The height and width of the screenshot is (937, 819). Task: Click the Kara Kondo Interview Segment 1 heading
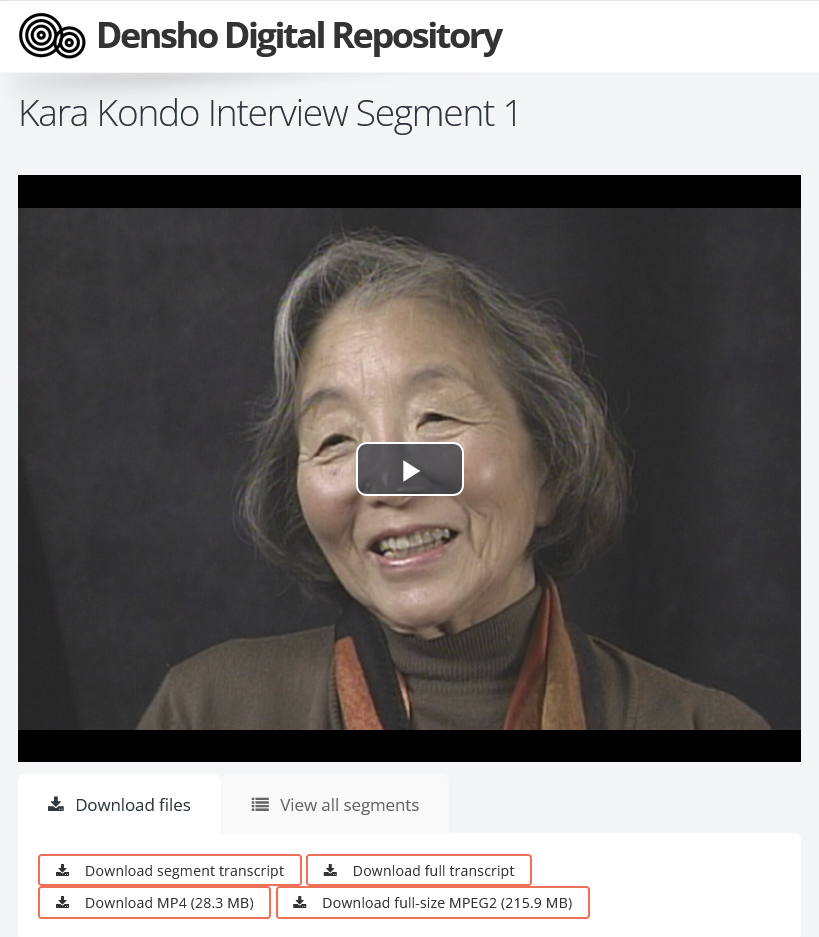click(268, 113)
